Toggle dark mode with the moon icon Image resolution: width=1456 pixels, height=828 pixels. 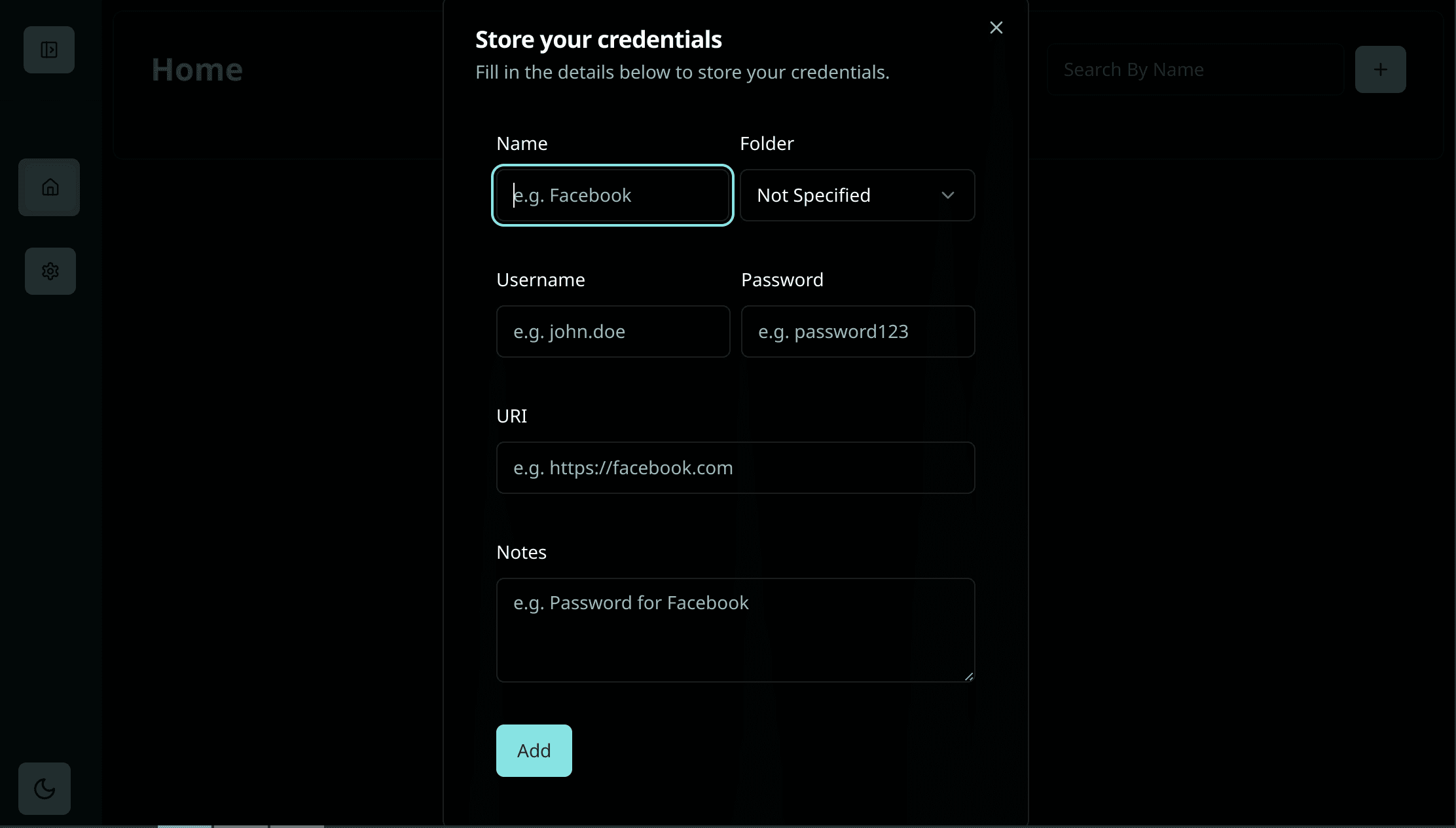click(x=45, y=789)
